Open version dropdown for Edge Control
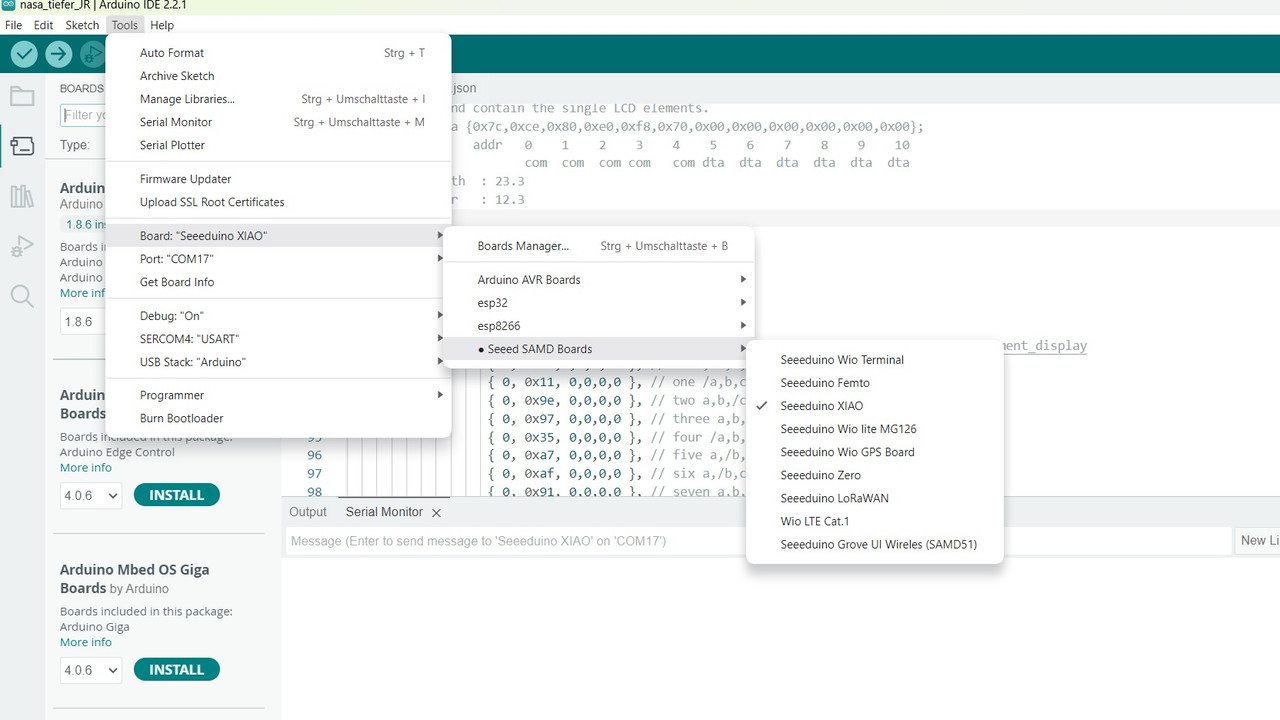Viewport: 1280px width, 720px height. tap(90, 495)
